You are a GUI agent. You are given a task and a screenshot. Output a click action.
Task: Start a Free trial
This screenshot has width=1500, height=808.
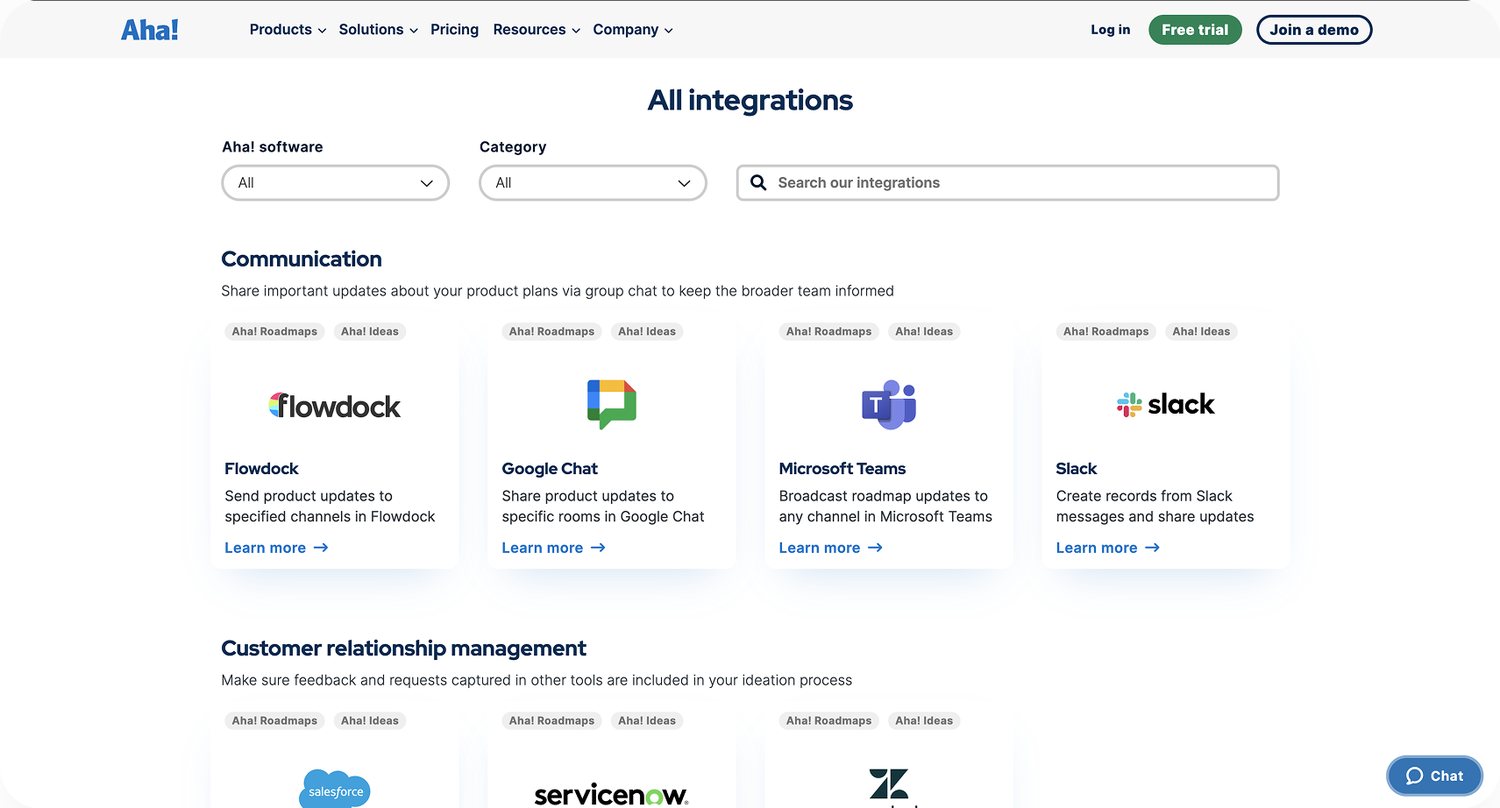pos(1195,30)
